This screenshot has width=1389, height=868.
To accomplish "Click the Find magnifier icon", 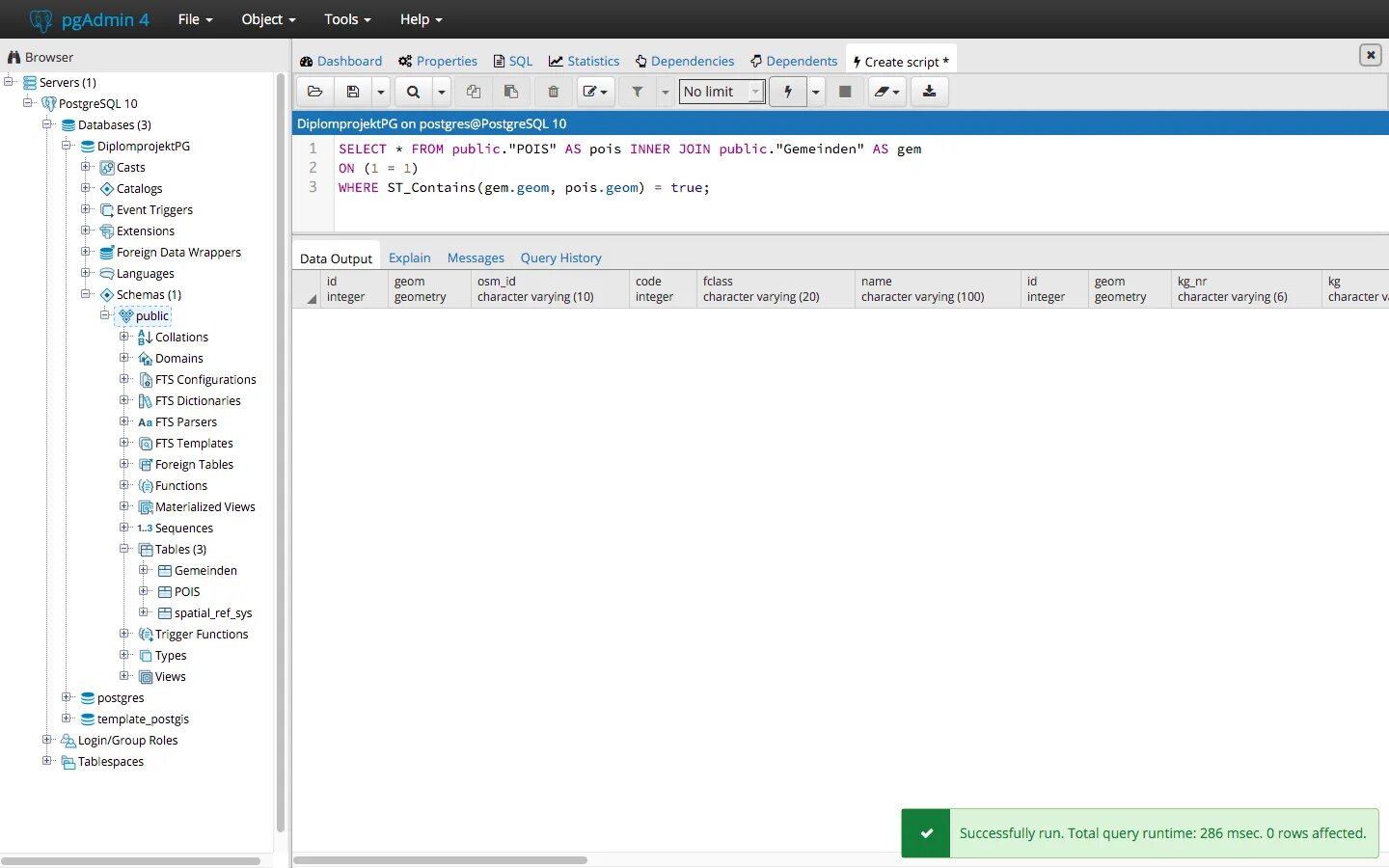I will [413, 92].
